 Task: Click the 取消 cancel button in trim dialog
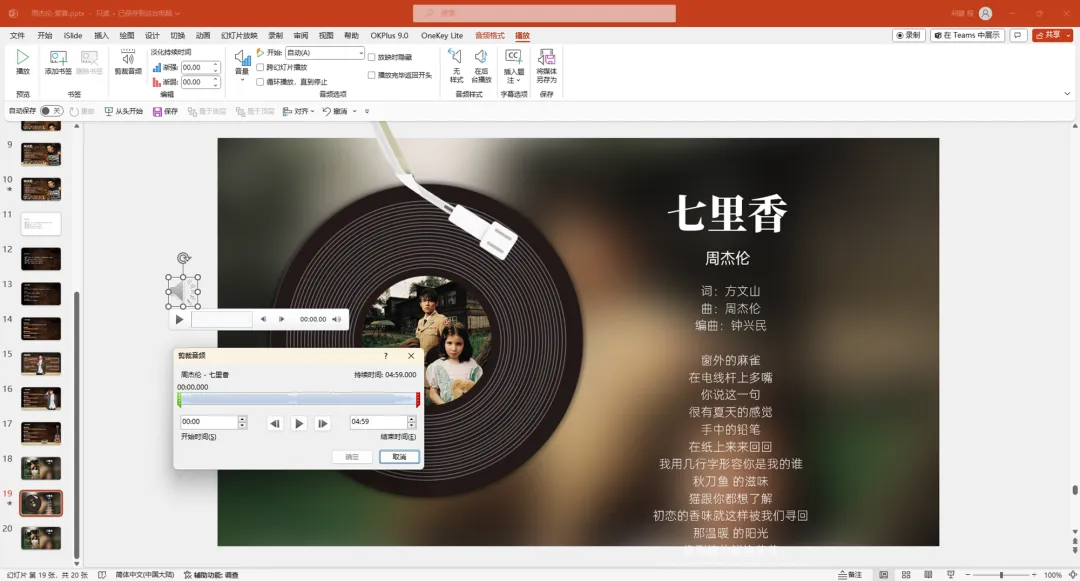click(x=399, y=457)
